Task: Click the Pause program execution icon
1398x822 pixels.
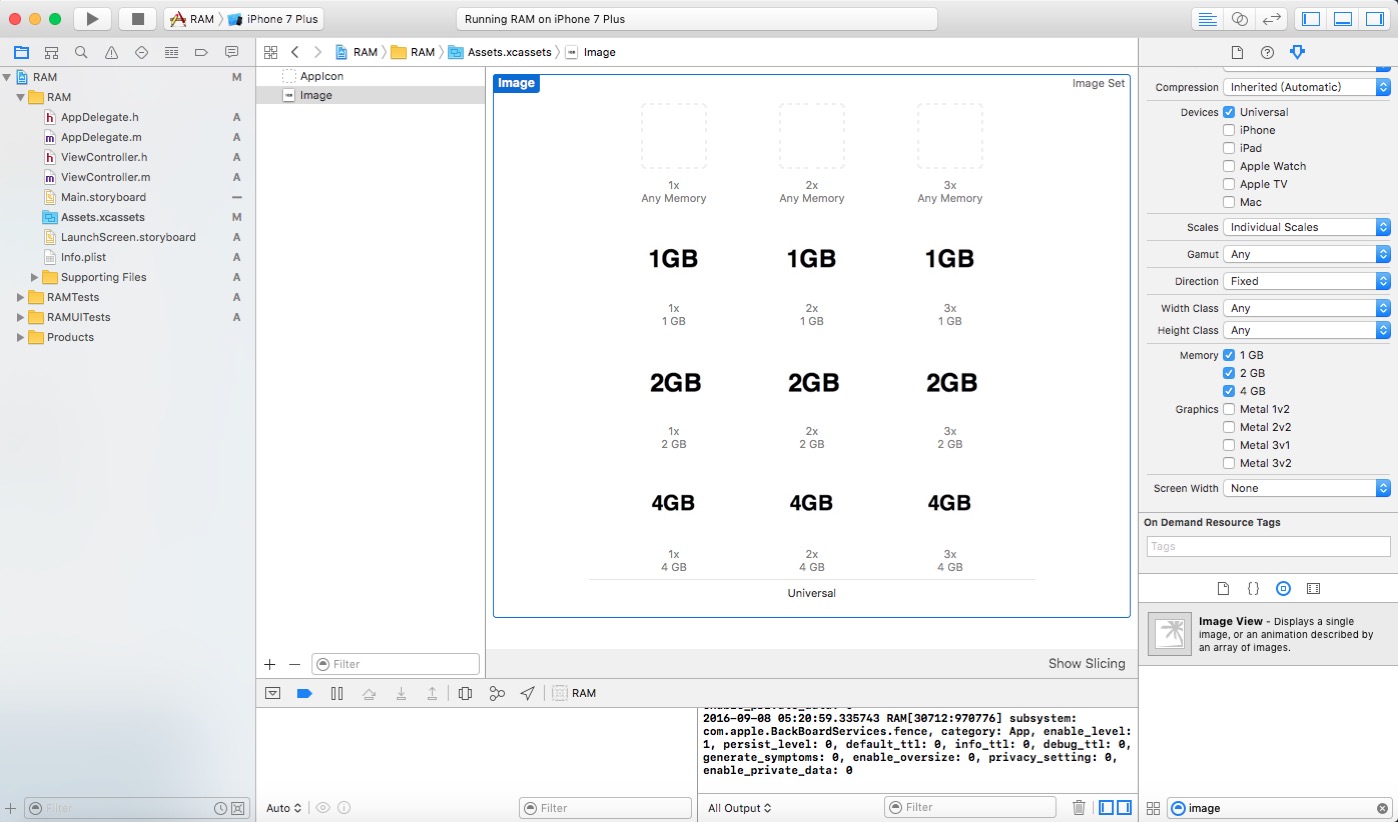Action: coord(337,693)
